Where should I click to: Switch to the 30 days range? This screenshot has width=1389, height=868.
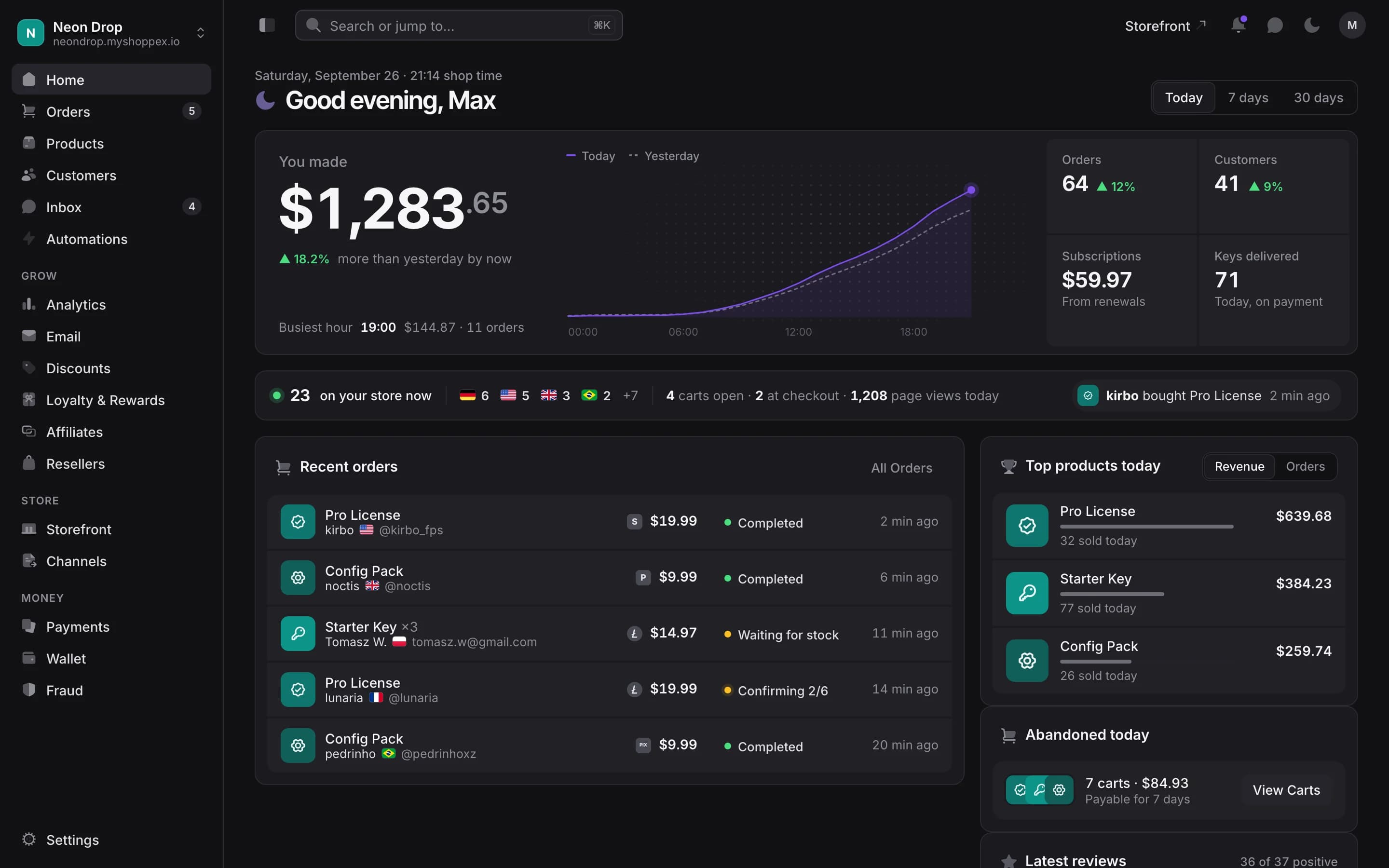point(1318,97)
